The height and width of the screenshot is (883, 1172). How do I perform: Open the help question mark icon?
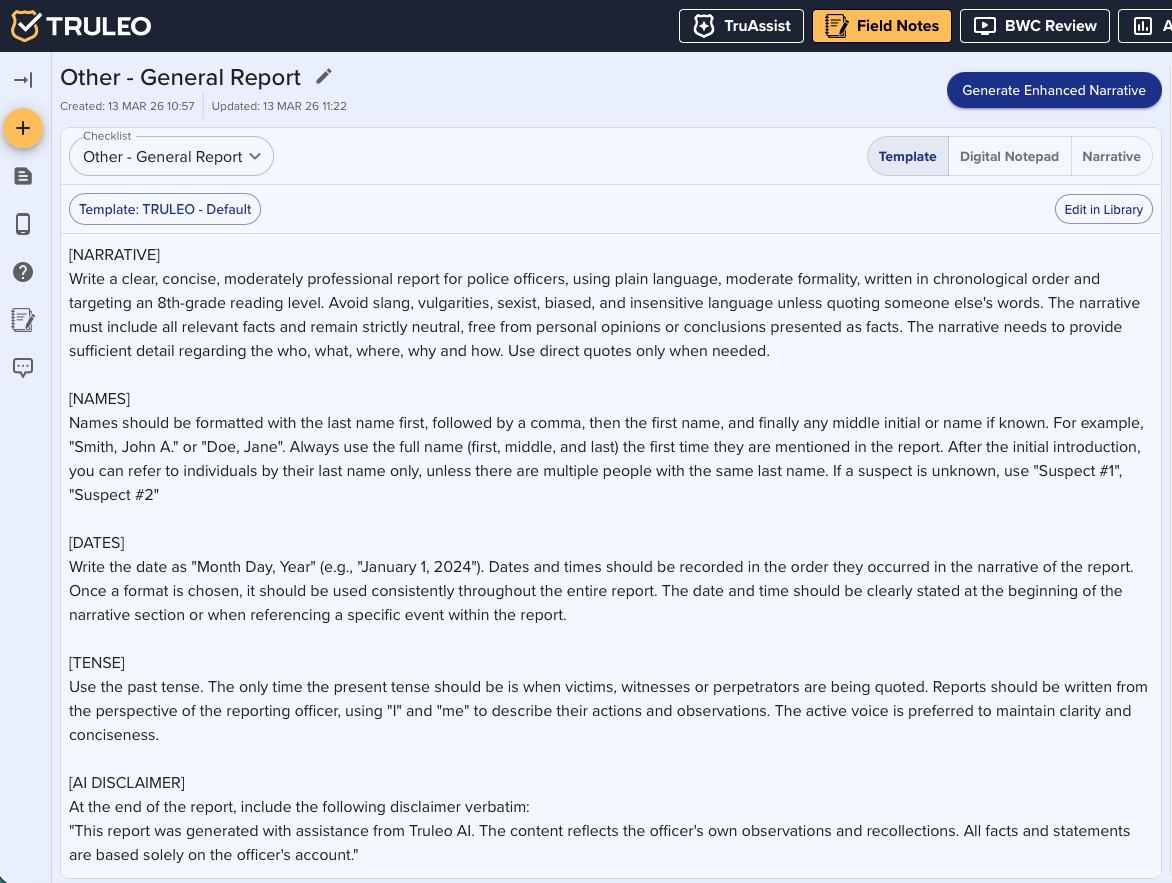click(23, 272)
